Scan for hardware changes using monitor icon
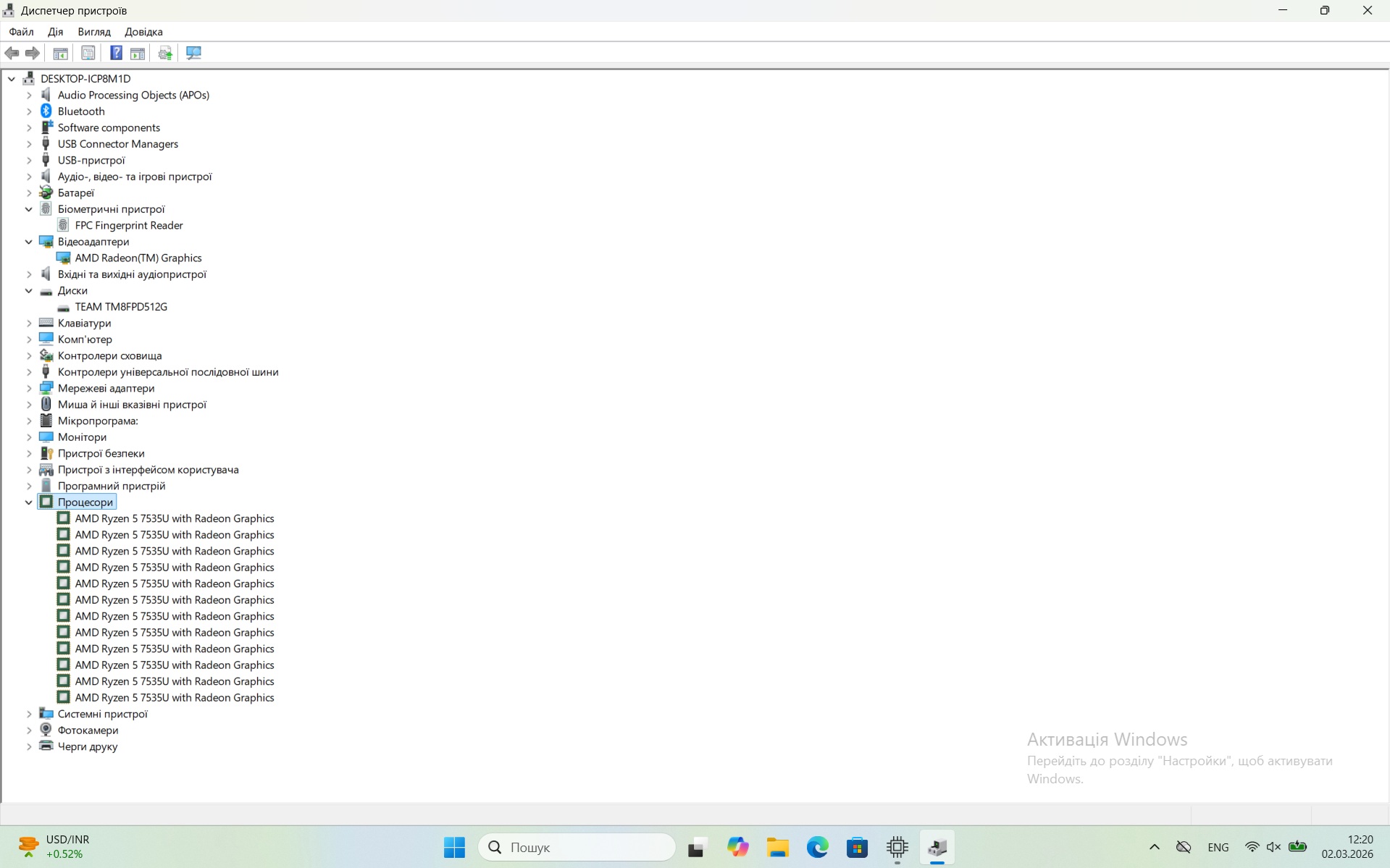 [x=193, y=53]
